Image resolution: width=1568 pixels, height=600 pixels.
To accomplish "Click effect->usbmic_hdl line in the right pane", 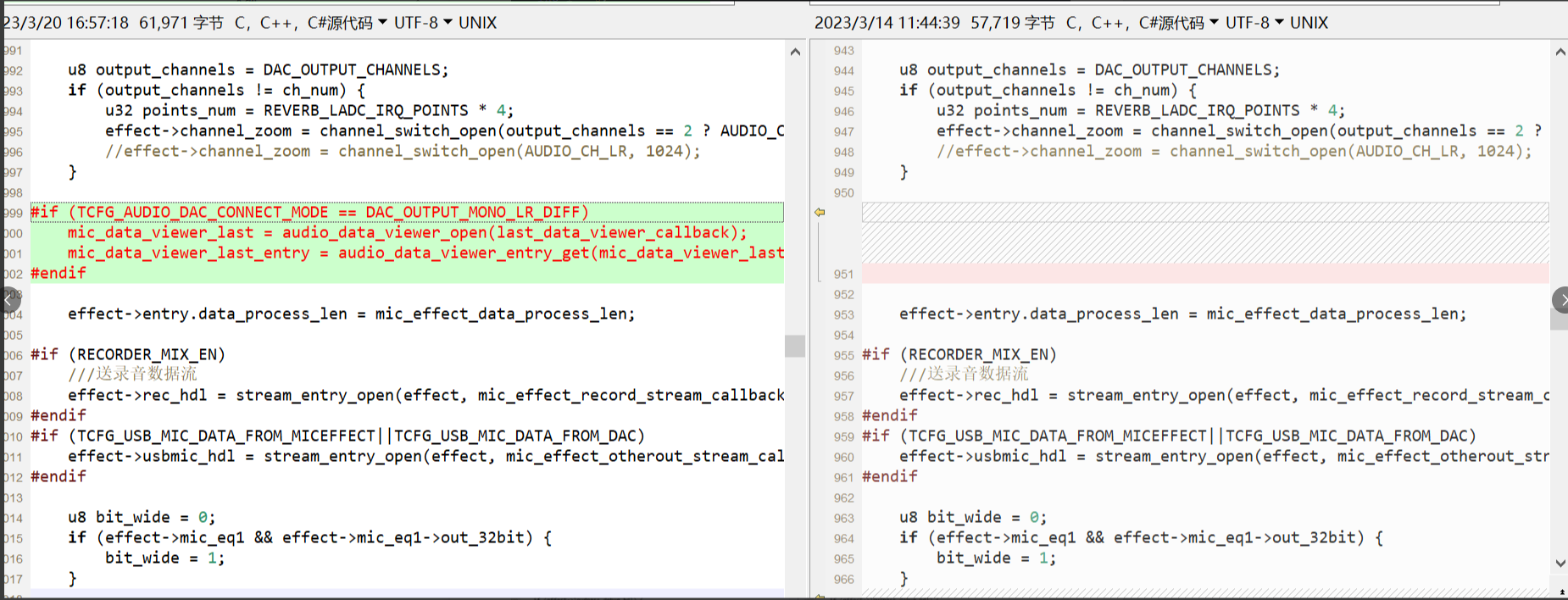I will (x=1224, y=456).
